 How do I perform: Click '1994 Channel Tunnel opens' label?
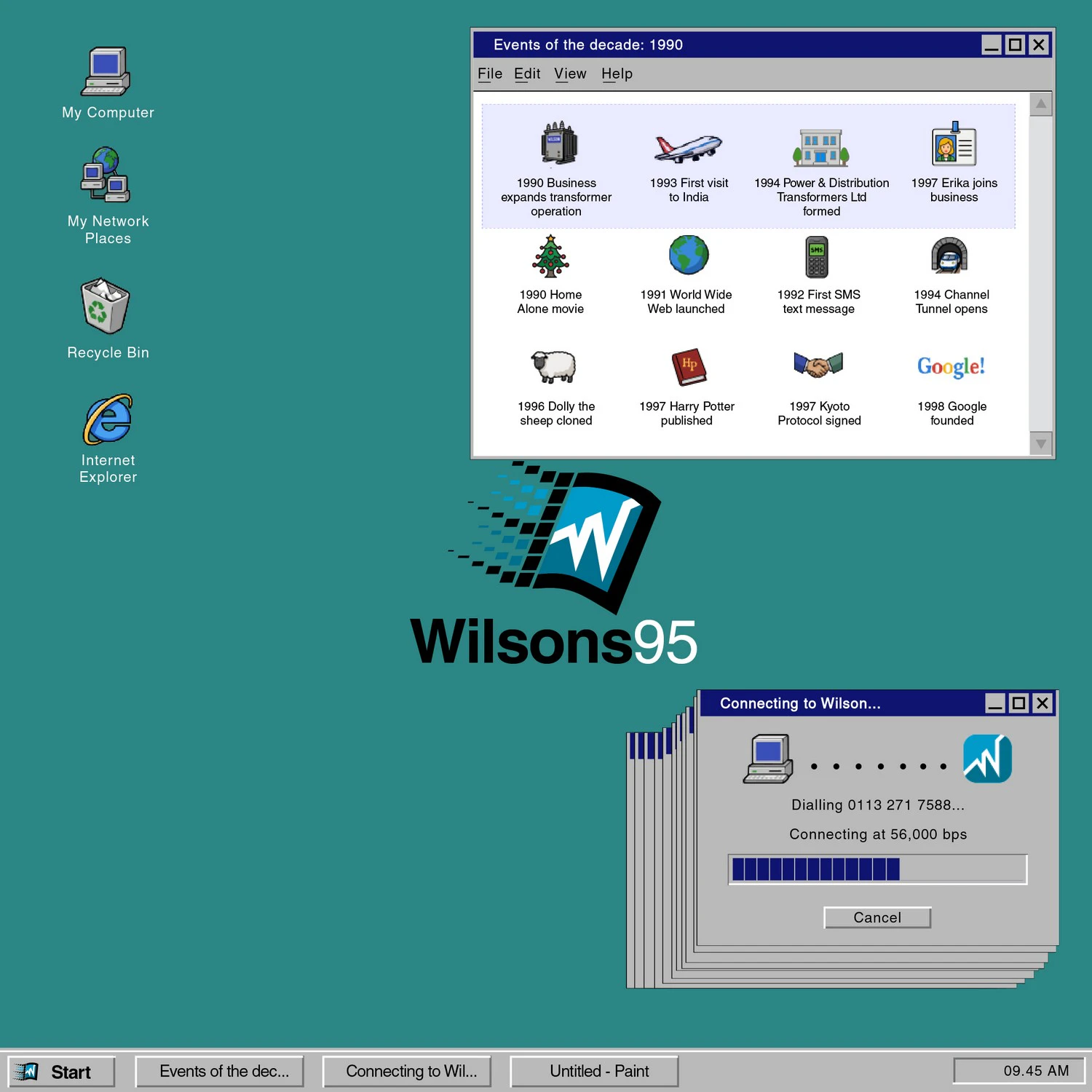pos(951,301)
